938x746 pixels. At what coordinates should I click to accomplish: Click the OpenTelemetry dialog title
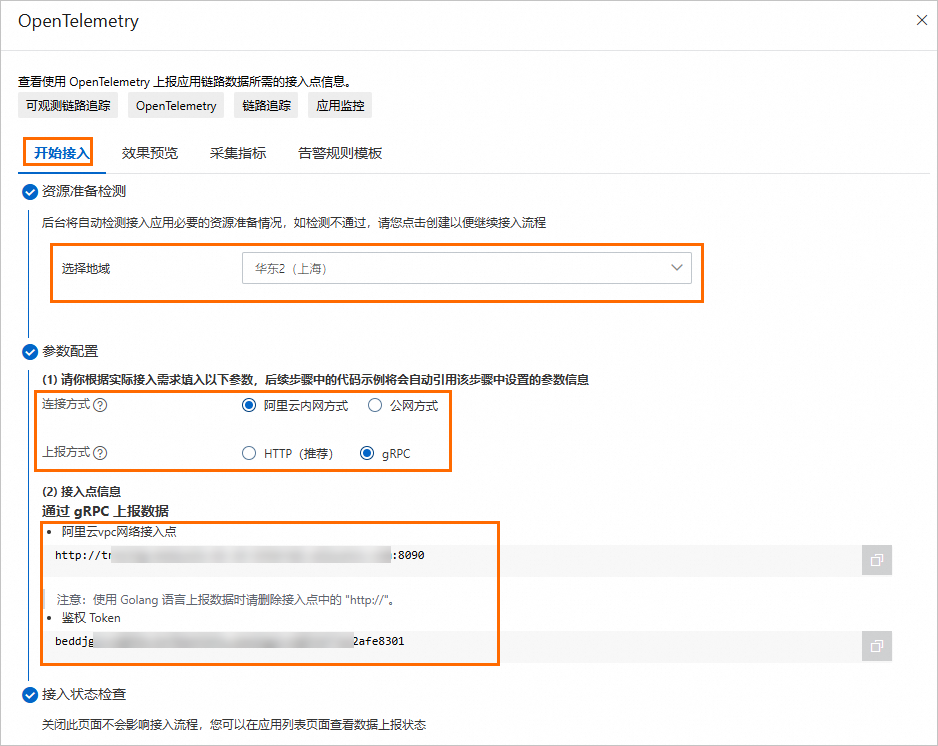tap(78, 21)
